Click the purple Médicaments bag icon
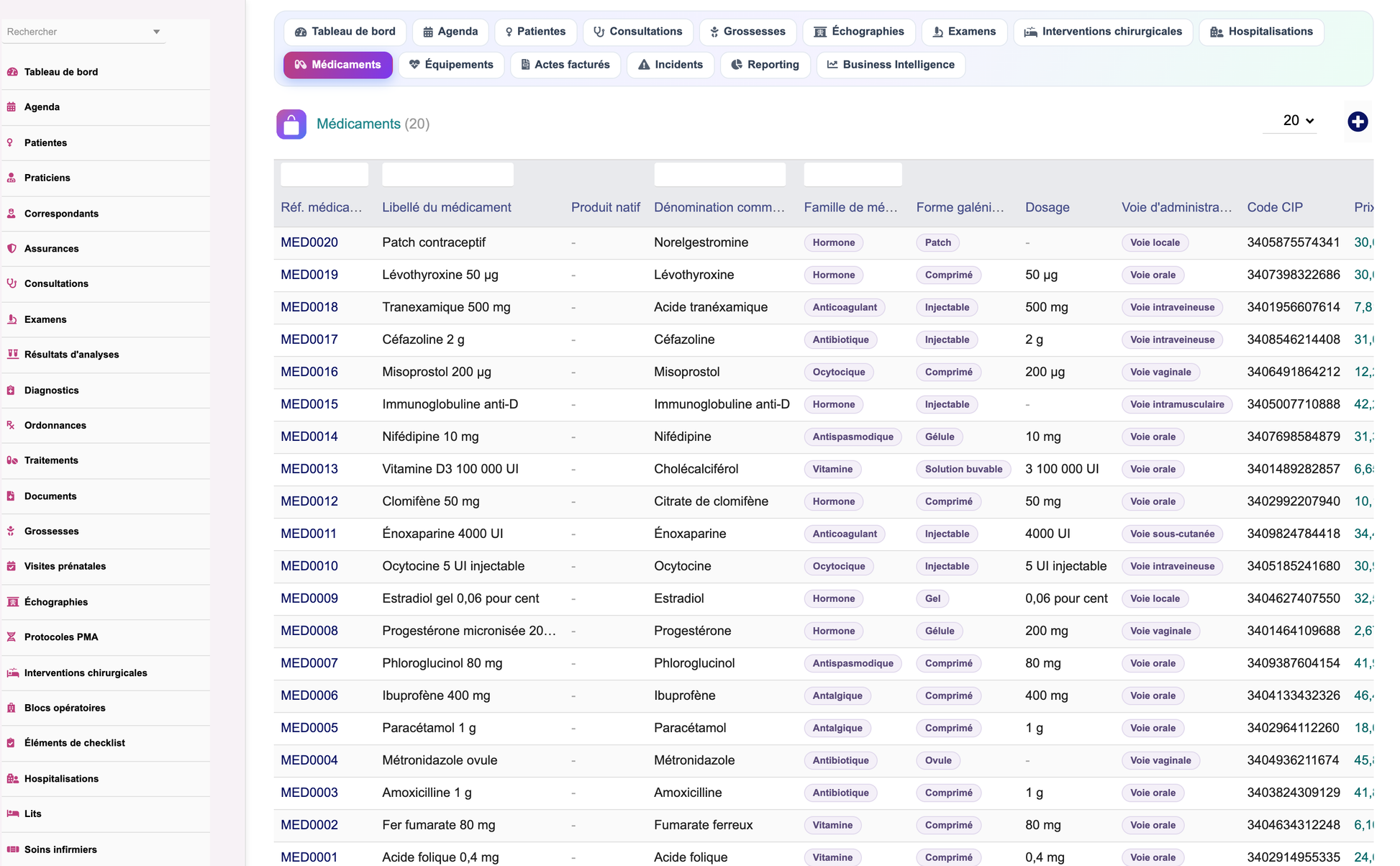 (x=291, y=124)
